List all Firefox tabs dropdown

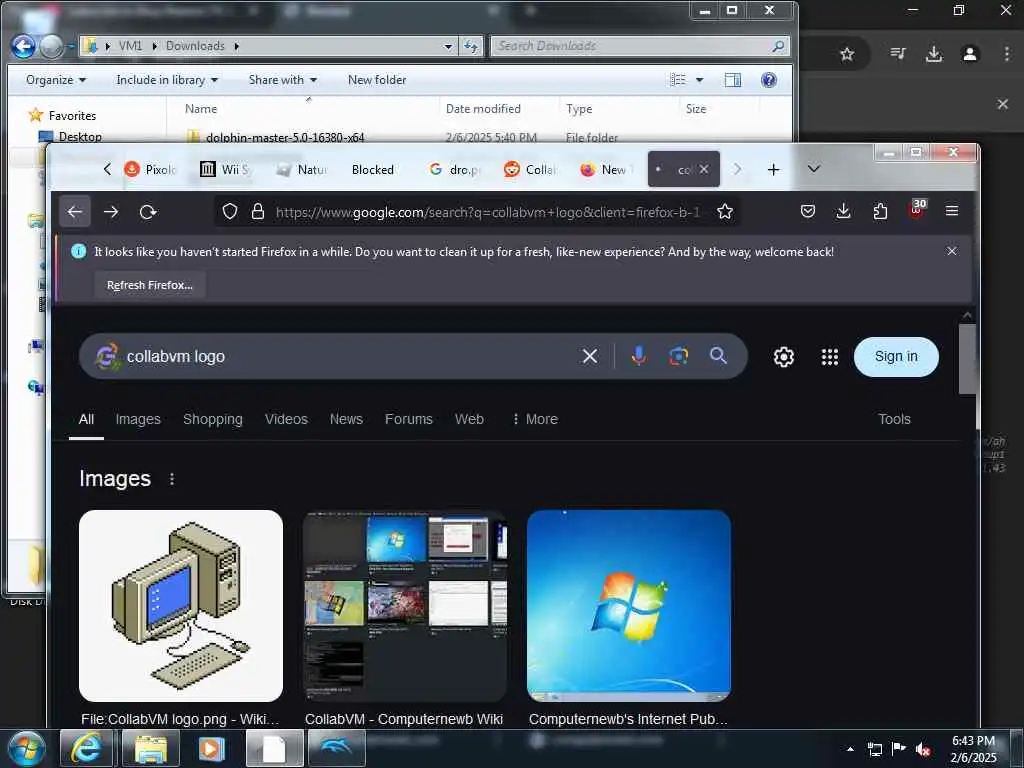814,169
